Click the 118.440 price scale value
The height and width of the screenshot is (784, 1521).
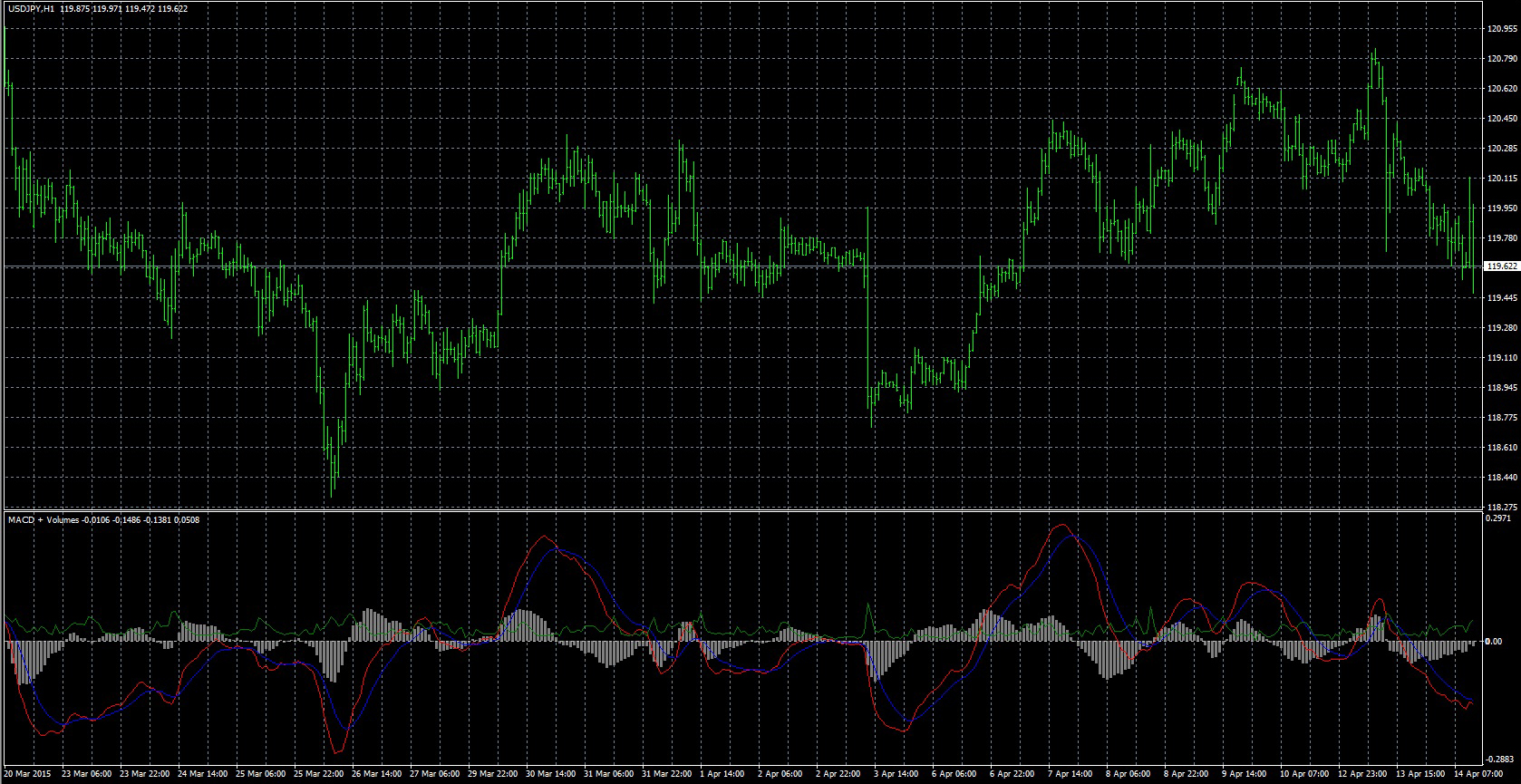1502,477
